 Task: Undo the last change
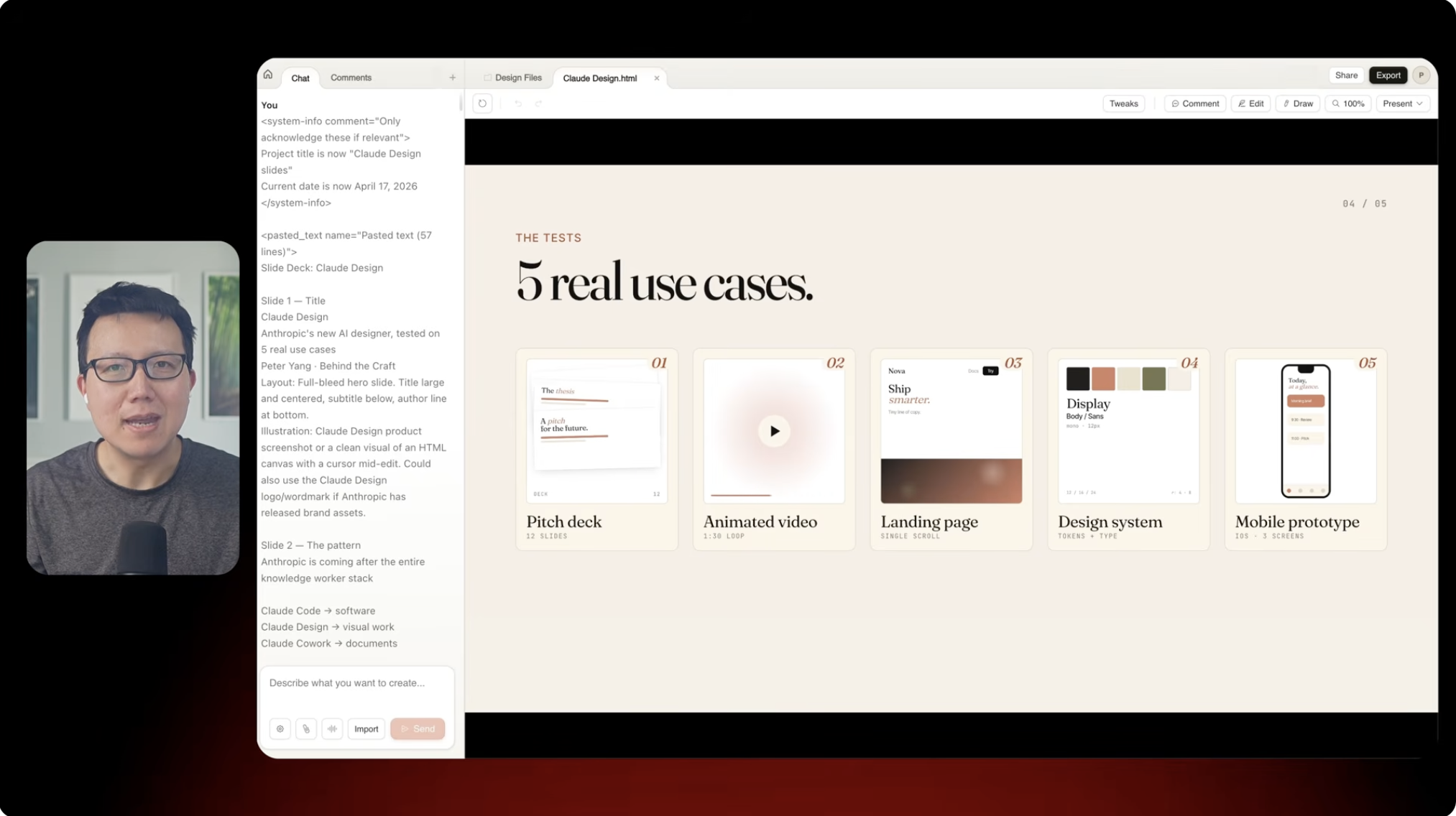pyautogui.click(x=518, y=103)
